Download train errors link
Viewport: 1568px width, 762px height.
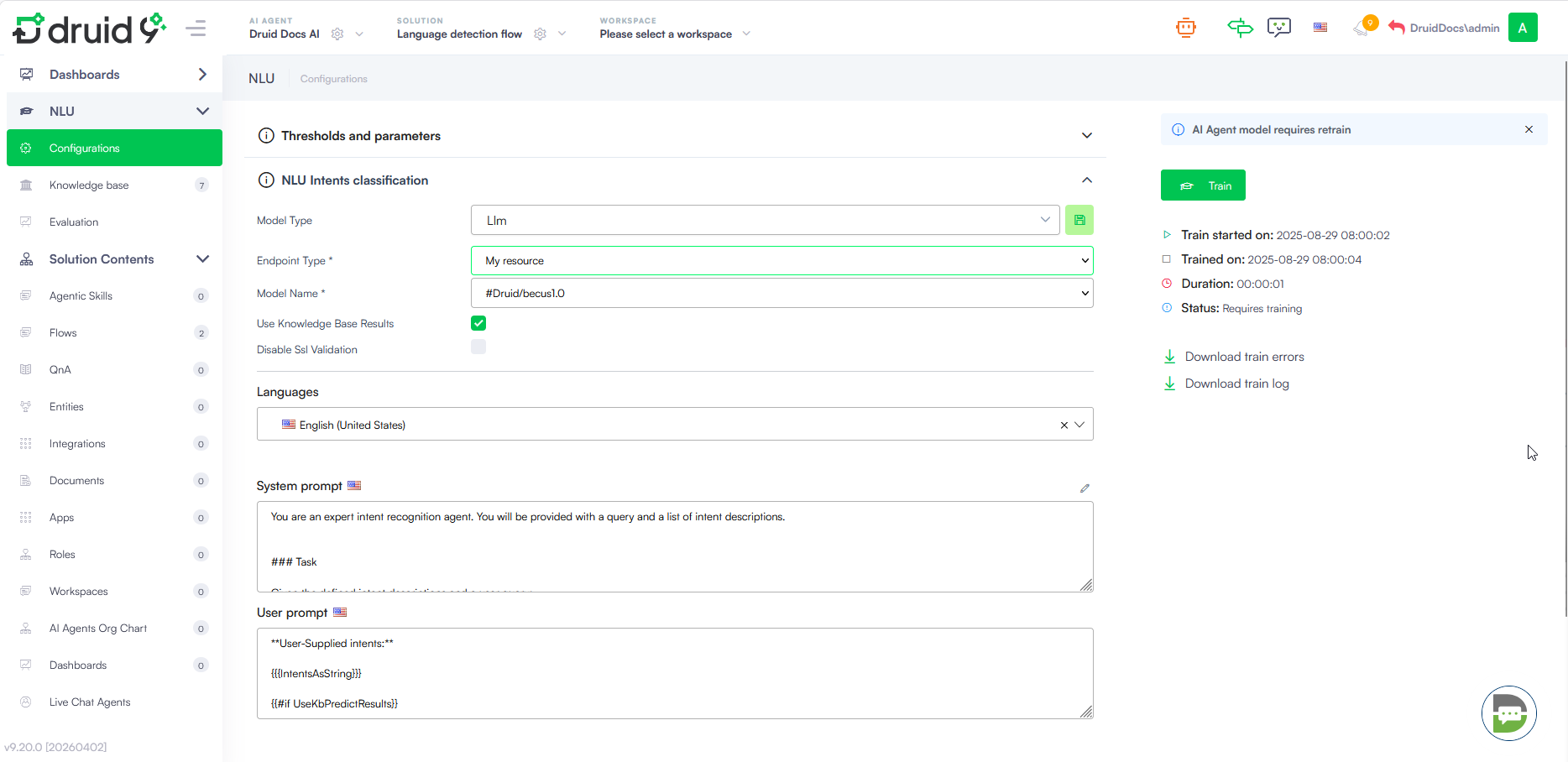[1244, 357]
